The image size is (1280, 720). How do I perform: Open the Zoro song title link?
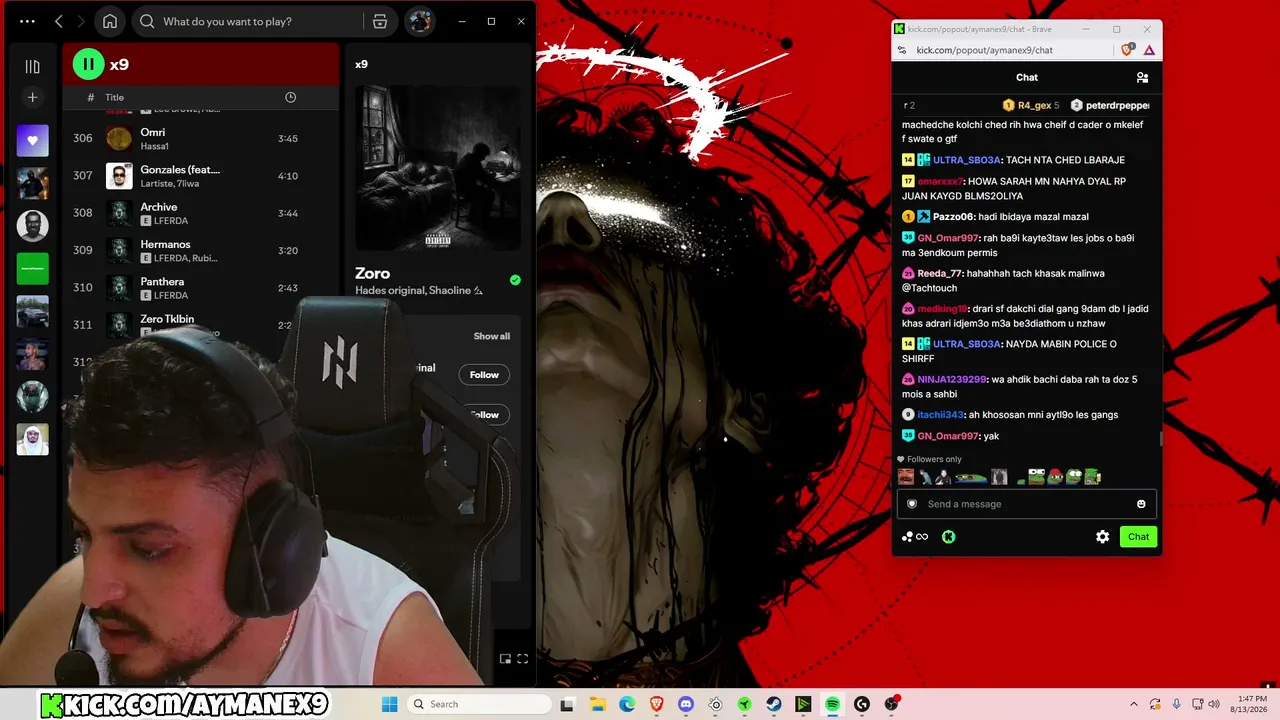pyautogui.click(x=372, y=273)
